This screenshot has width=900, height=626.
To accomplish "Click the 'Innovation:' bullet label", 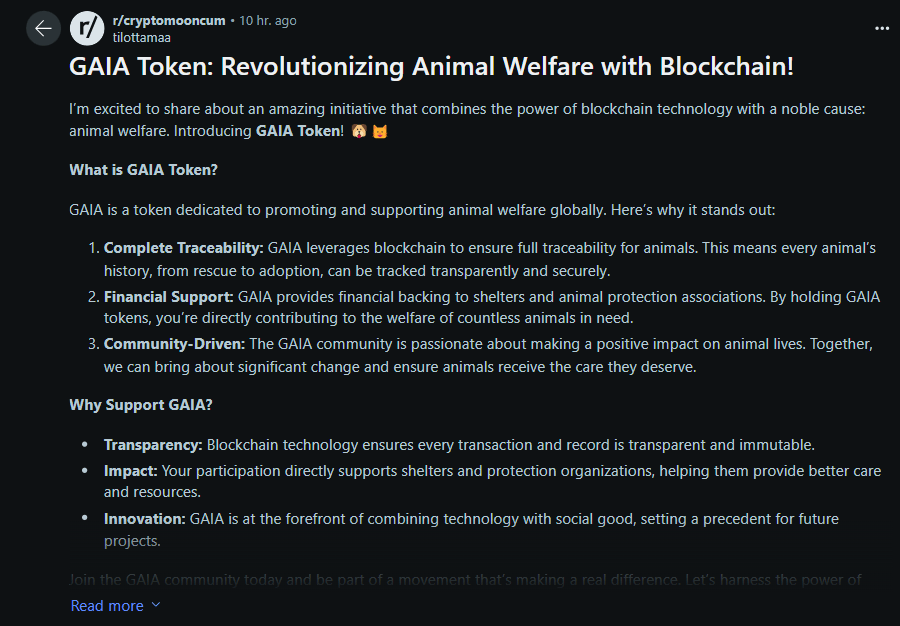I will (145, 519).
